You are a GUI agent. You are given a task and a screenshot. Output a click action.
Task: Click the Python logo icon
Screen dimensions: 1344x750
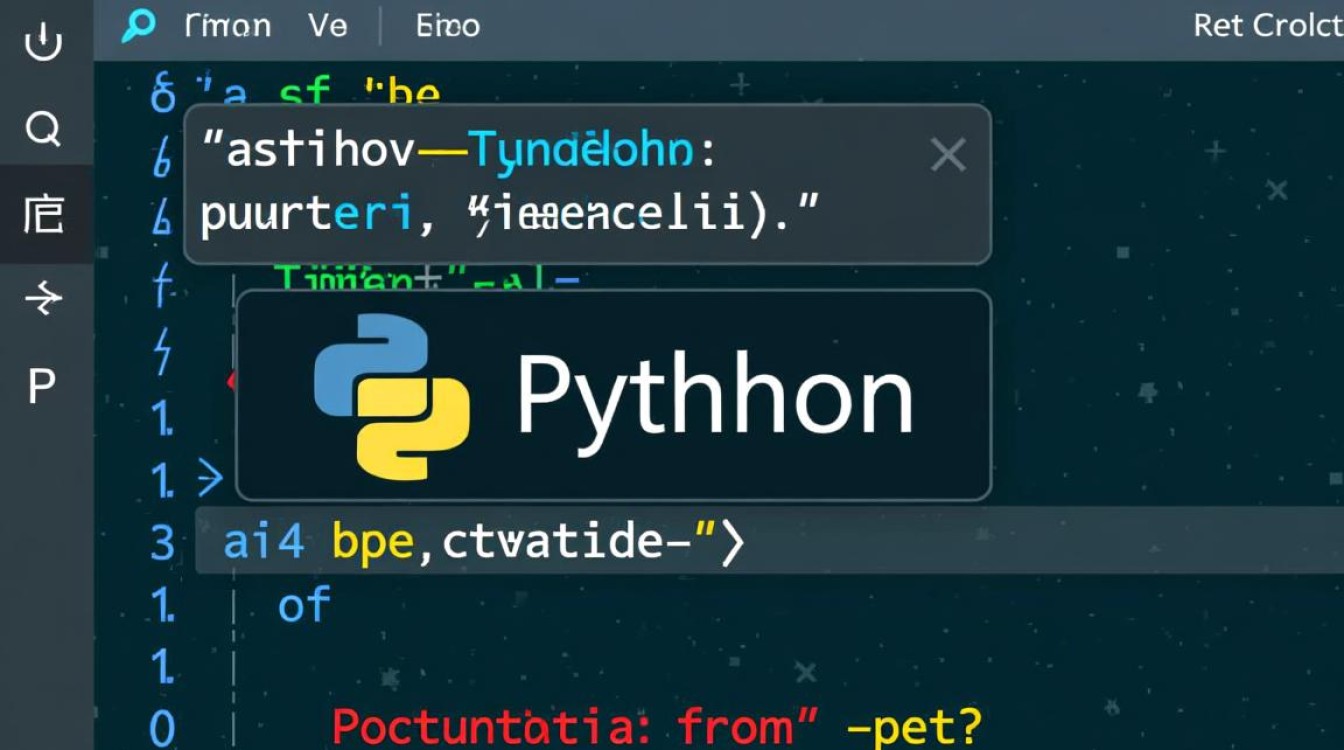coord(392,396)
